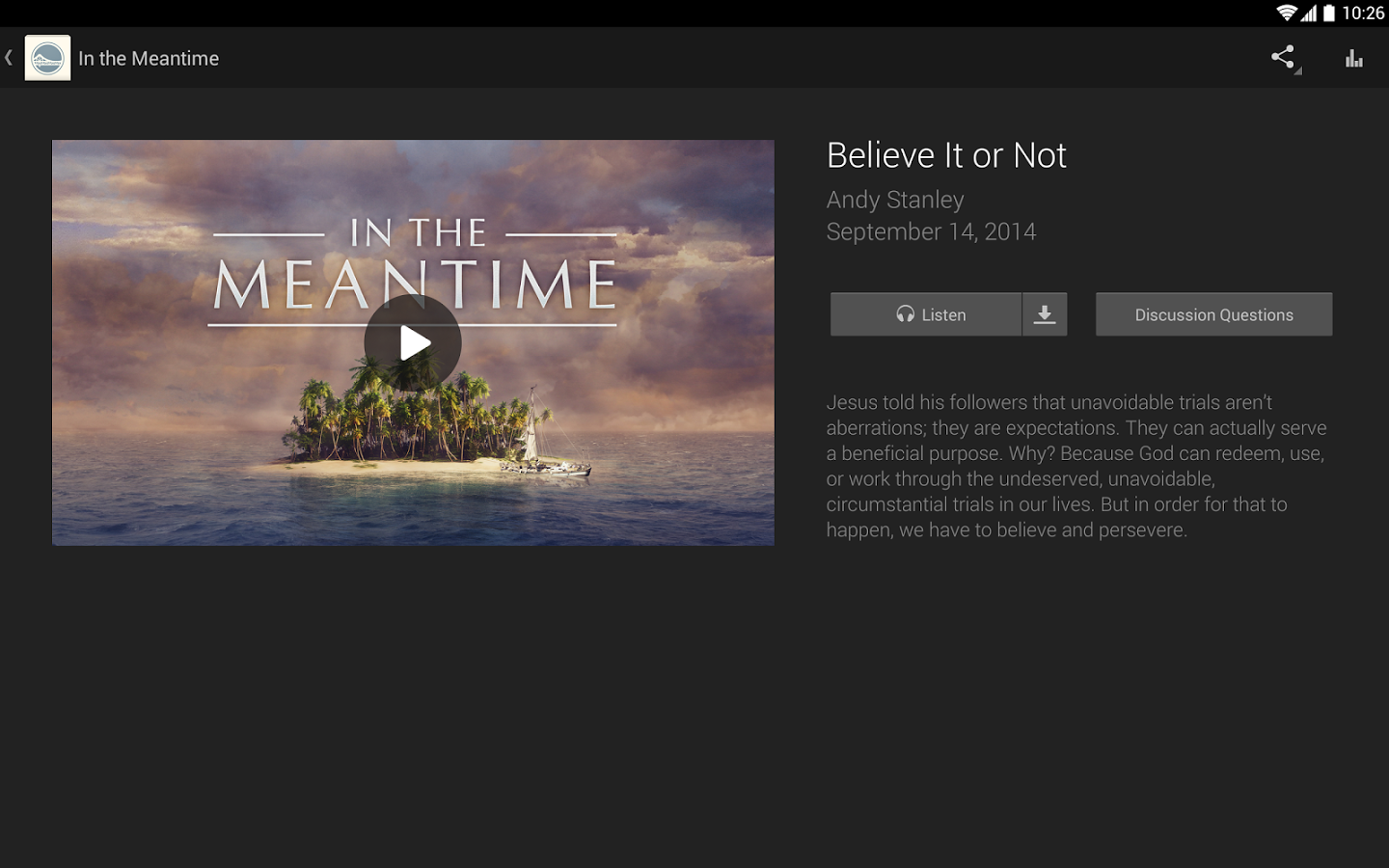Image resolution: width=1389 pixels, height=868 pixels.
Task: Tap the message description paragraph
Action: [1076, 466]
